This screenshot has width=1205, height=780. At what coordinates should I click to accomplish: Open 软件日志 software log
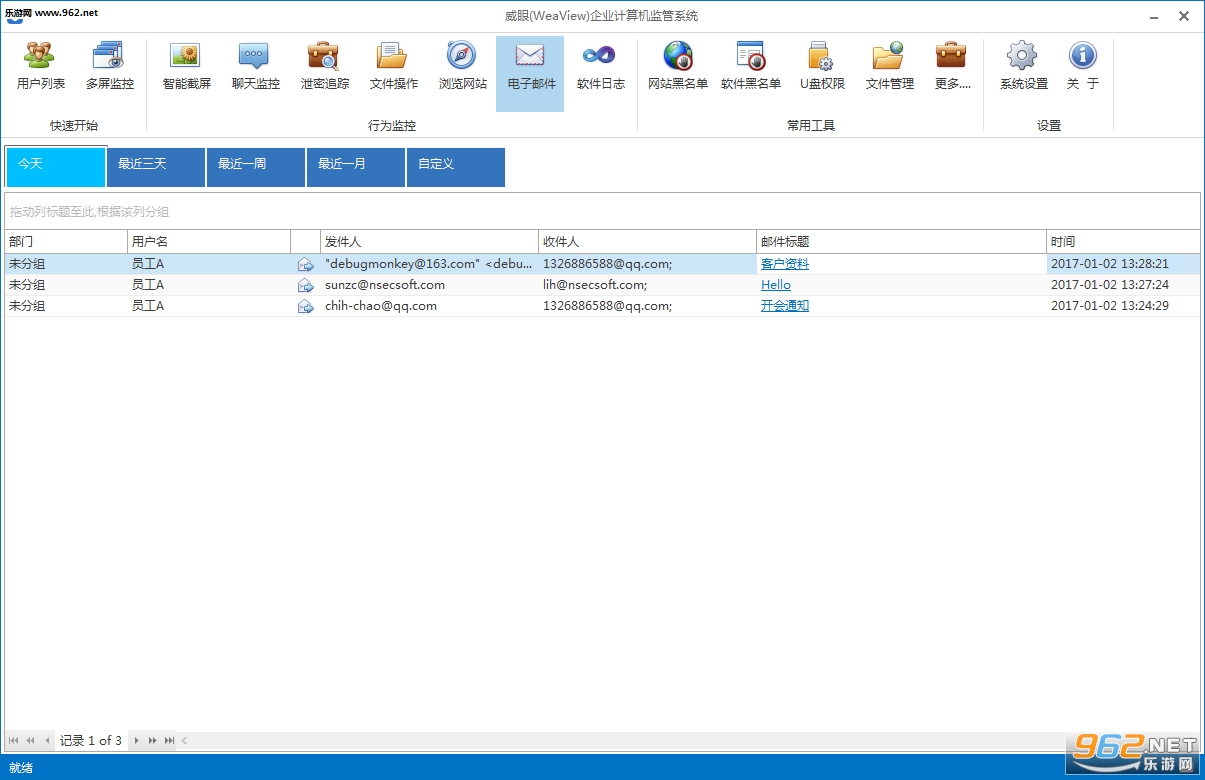point(600,66)
